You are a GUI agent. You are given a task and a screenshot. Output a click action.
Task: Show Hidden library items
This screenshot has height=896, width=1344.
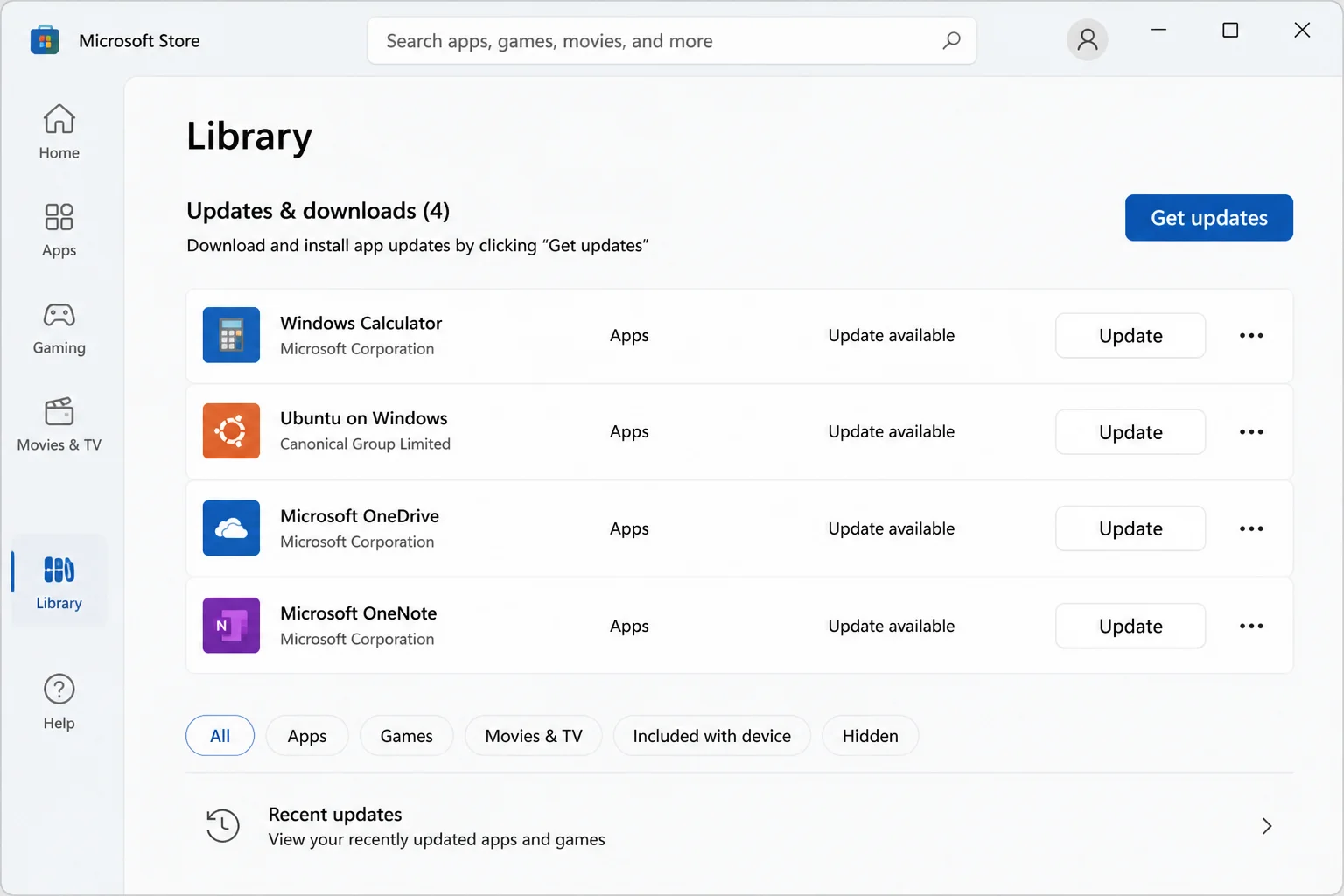coord(870,736)
